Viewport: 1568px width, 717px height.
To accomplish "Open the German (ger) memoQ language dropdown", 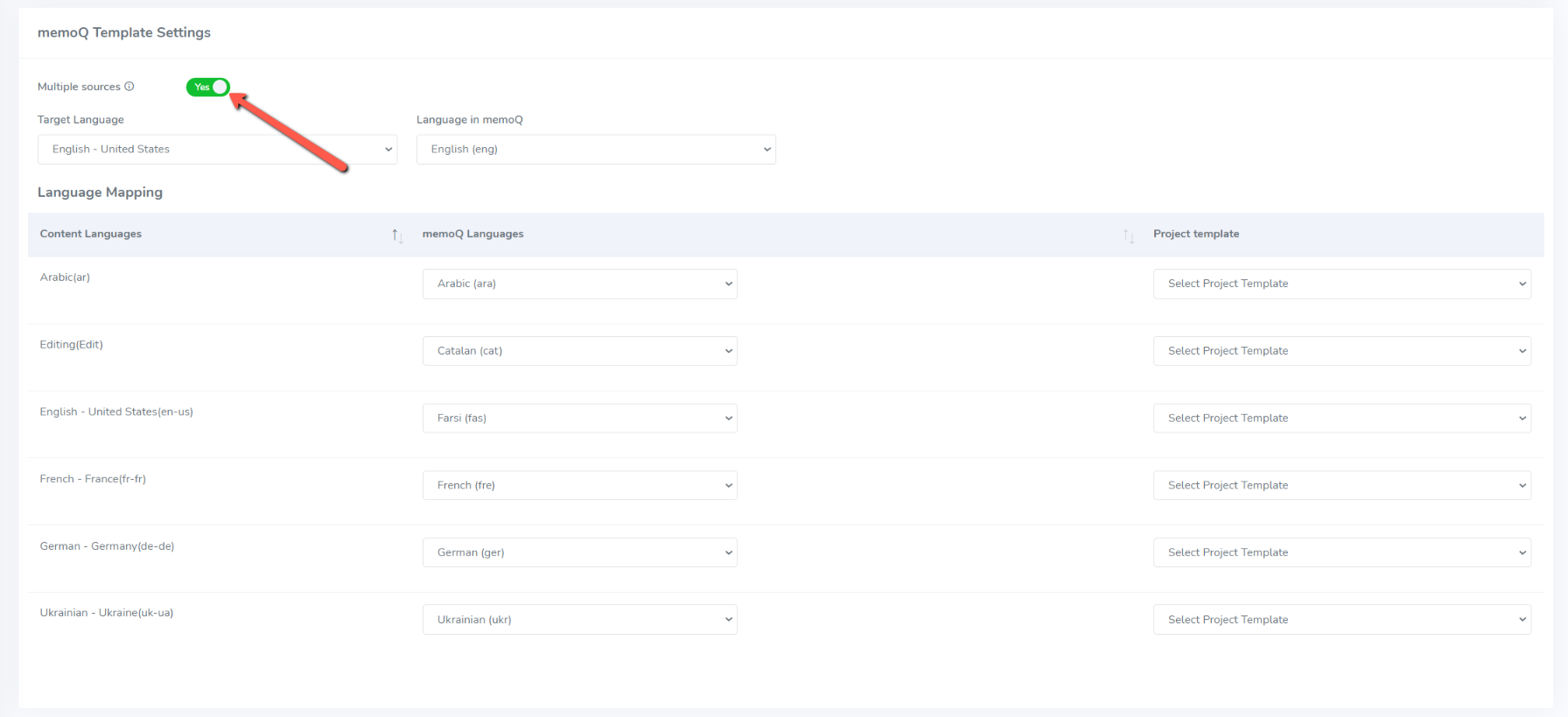I will pos(580,552).
